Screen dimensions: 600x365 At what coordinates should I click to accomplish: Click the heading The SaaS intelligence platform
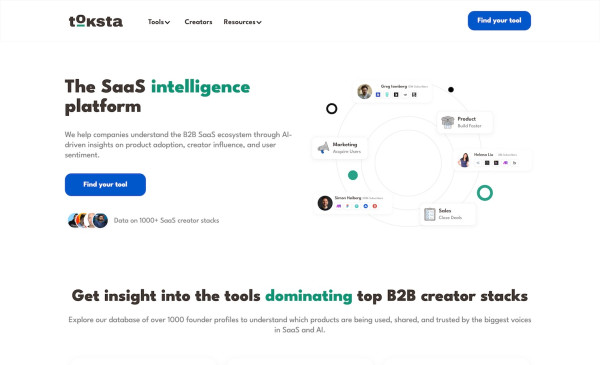(157, 96)
